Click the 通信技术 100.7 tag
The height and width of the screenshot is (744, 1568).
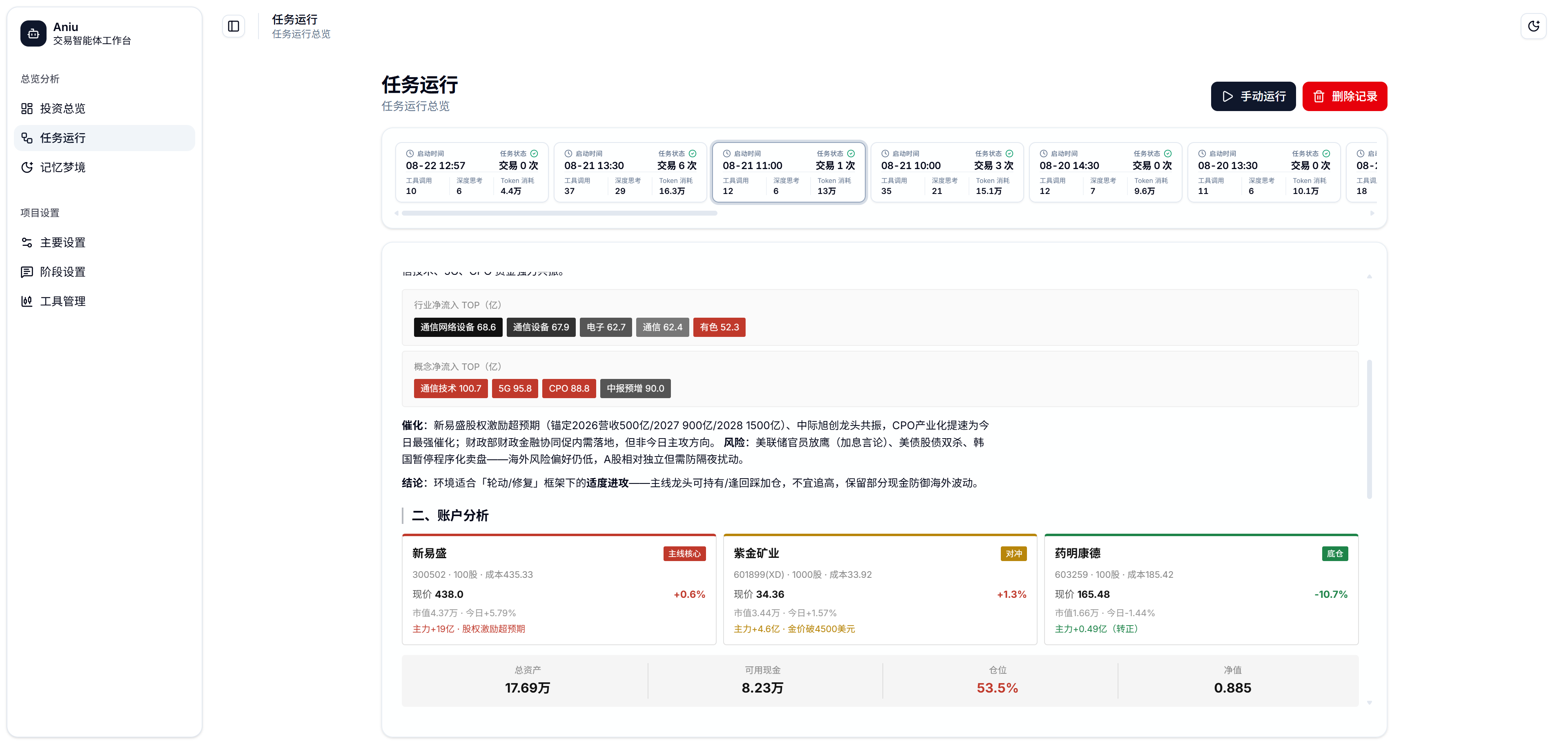(450, 388)
